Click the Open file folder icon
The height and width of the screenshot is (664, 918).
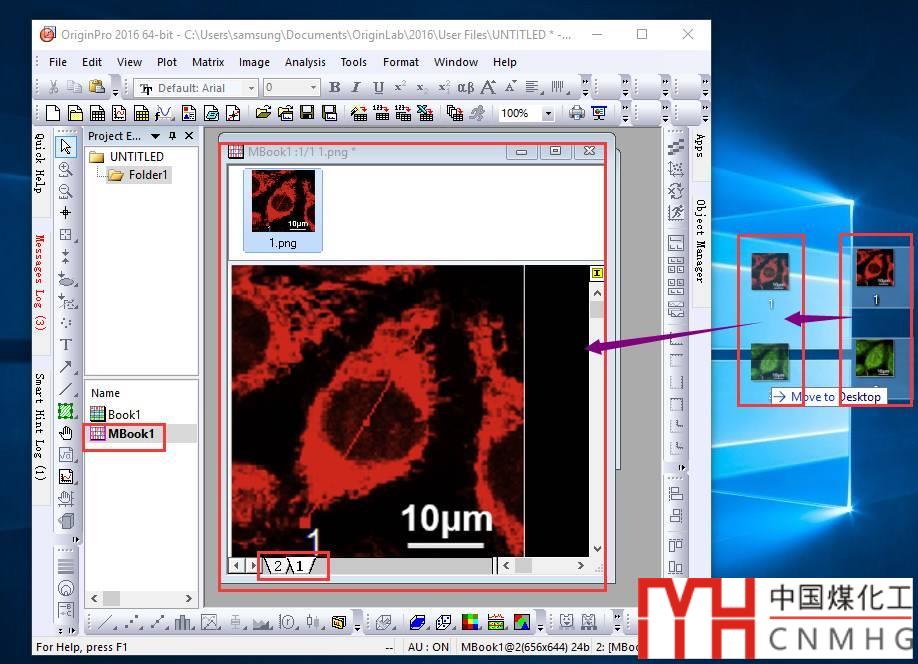[x=263, y=114]
